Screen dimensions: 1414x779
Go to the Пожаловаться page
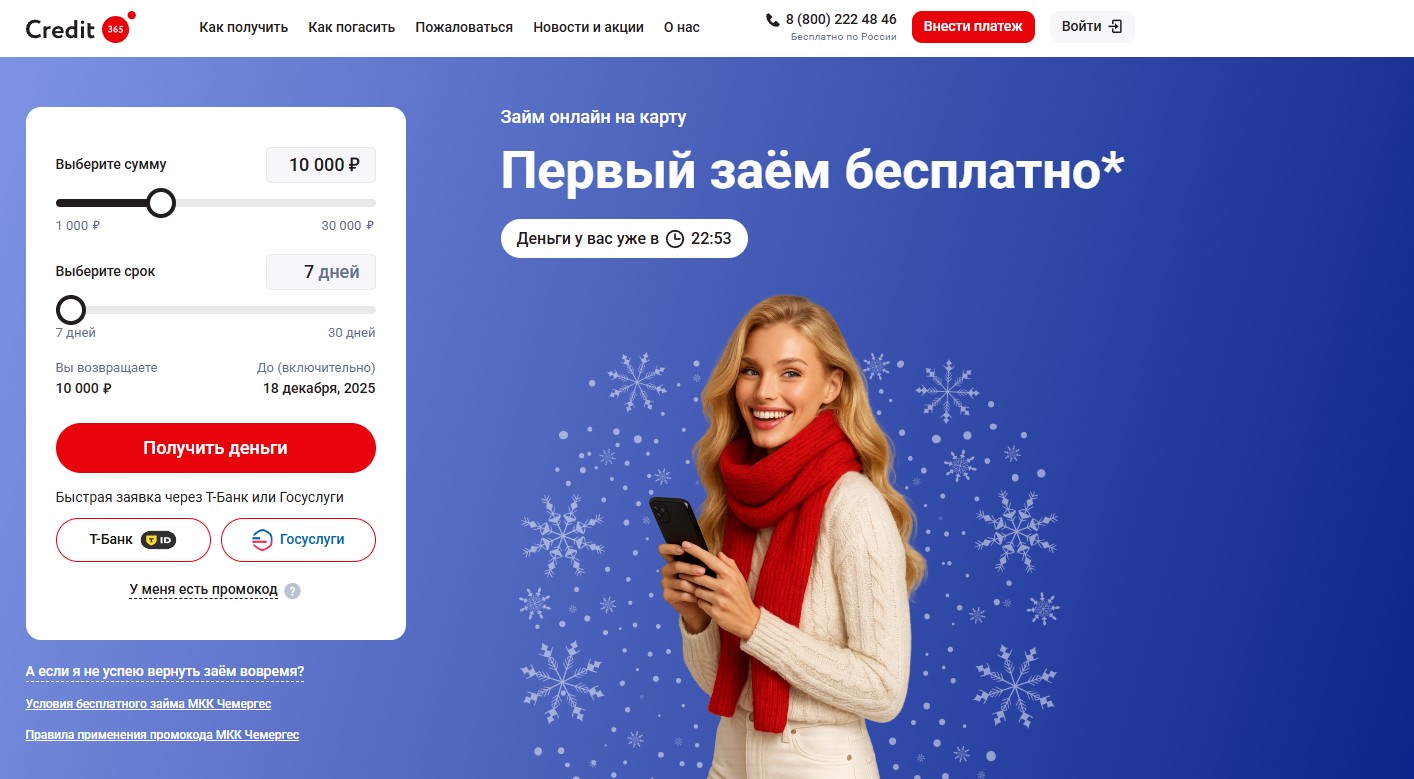464,27
